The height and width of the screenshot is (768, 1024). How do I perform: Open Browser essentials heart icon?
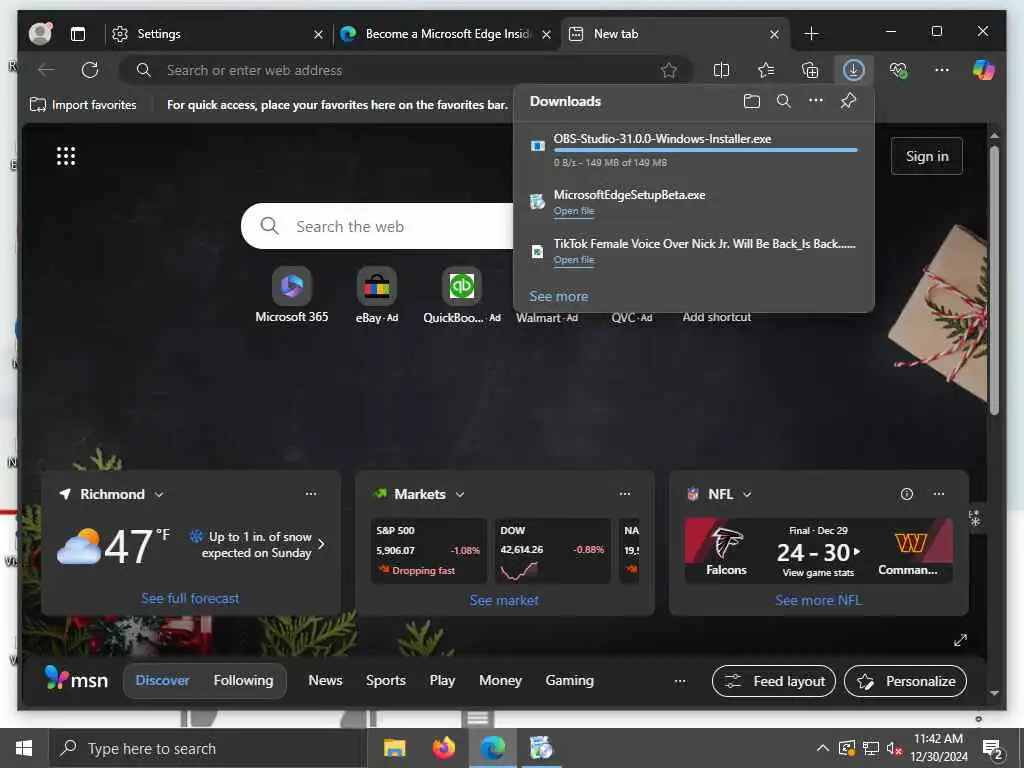899,70
